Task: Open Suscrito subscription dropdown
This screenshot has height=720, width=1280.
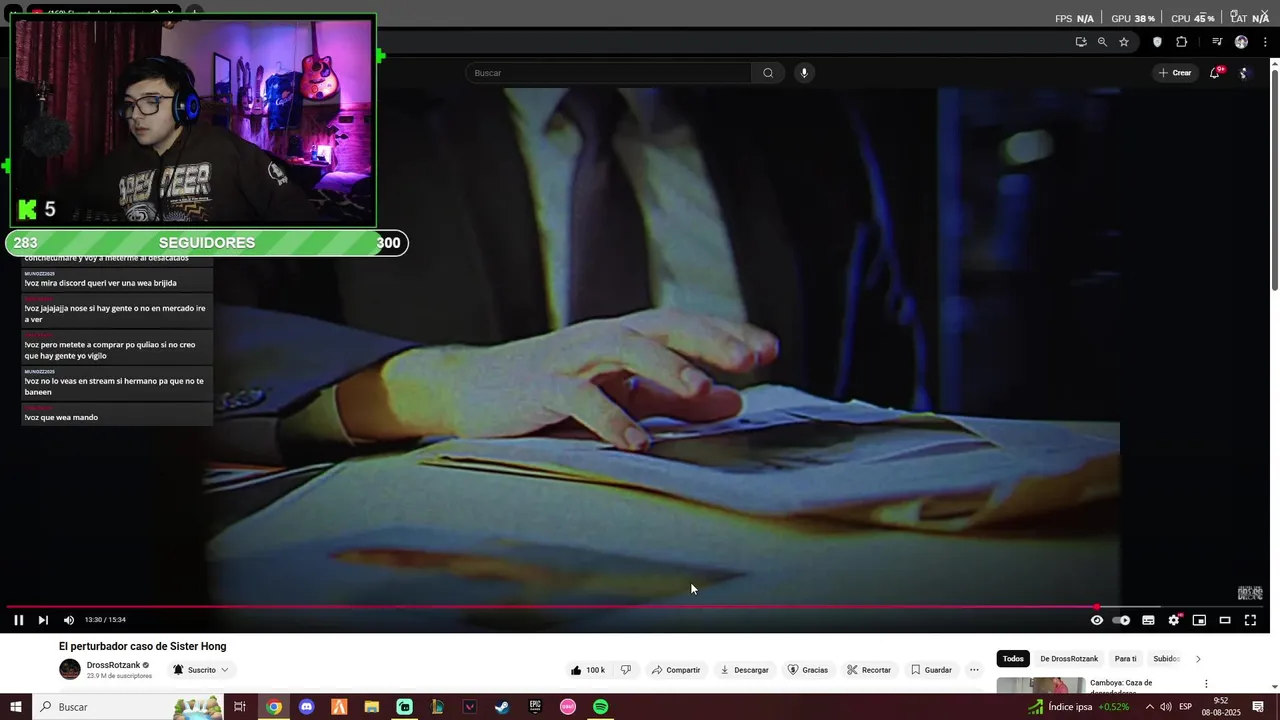Action: point(201,670)
